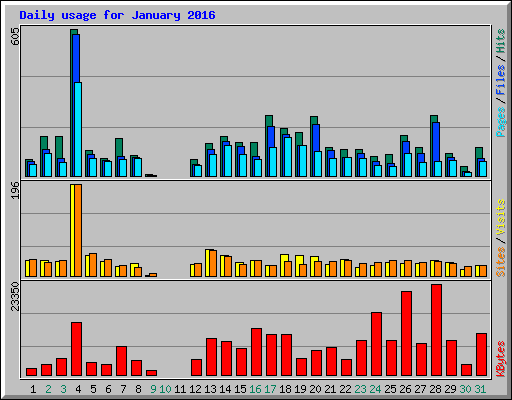Click day '7' on the x-axis

click(x=123, y=389)
